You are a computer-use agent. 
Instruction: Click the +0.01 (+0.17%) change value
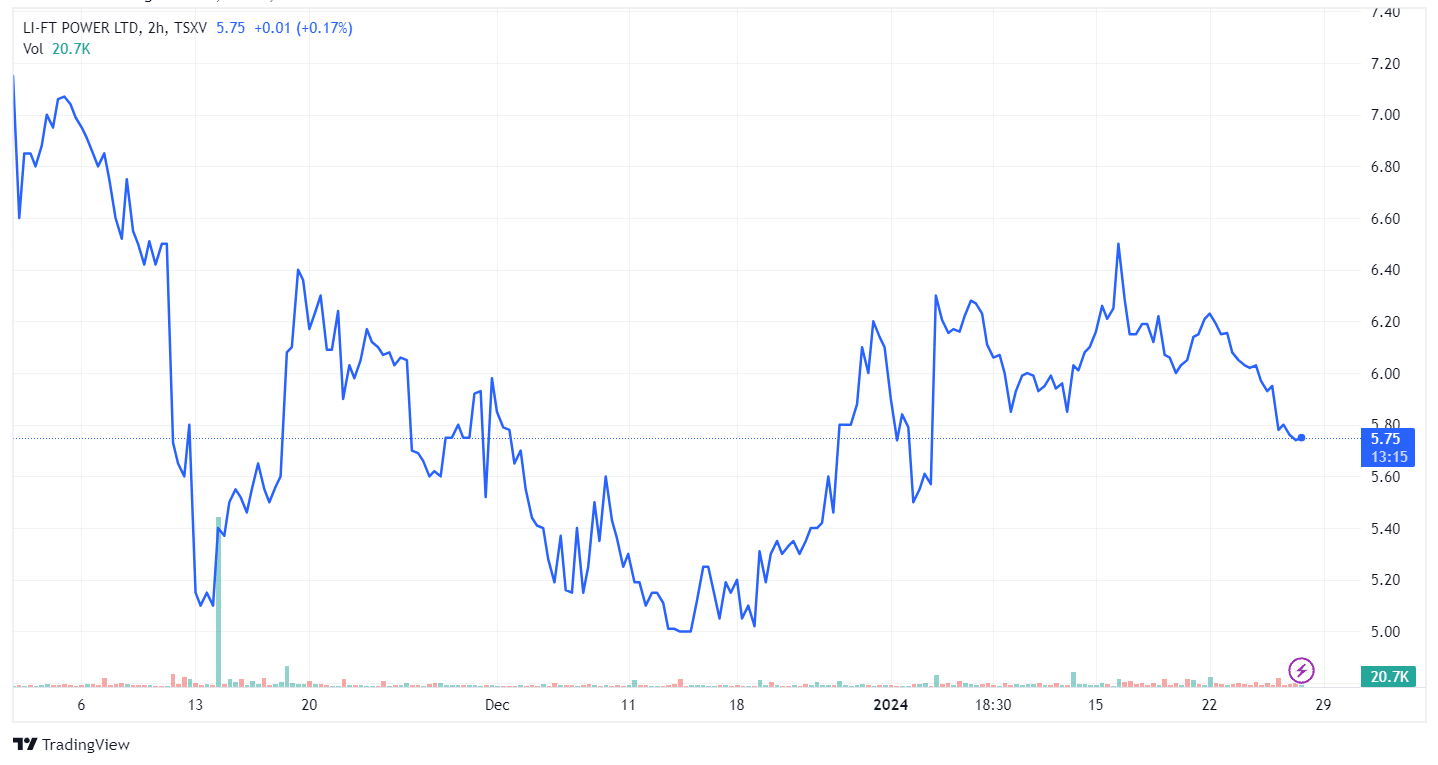[303, 28]
